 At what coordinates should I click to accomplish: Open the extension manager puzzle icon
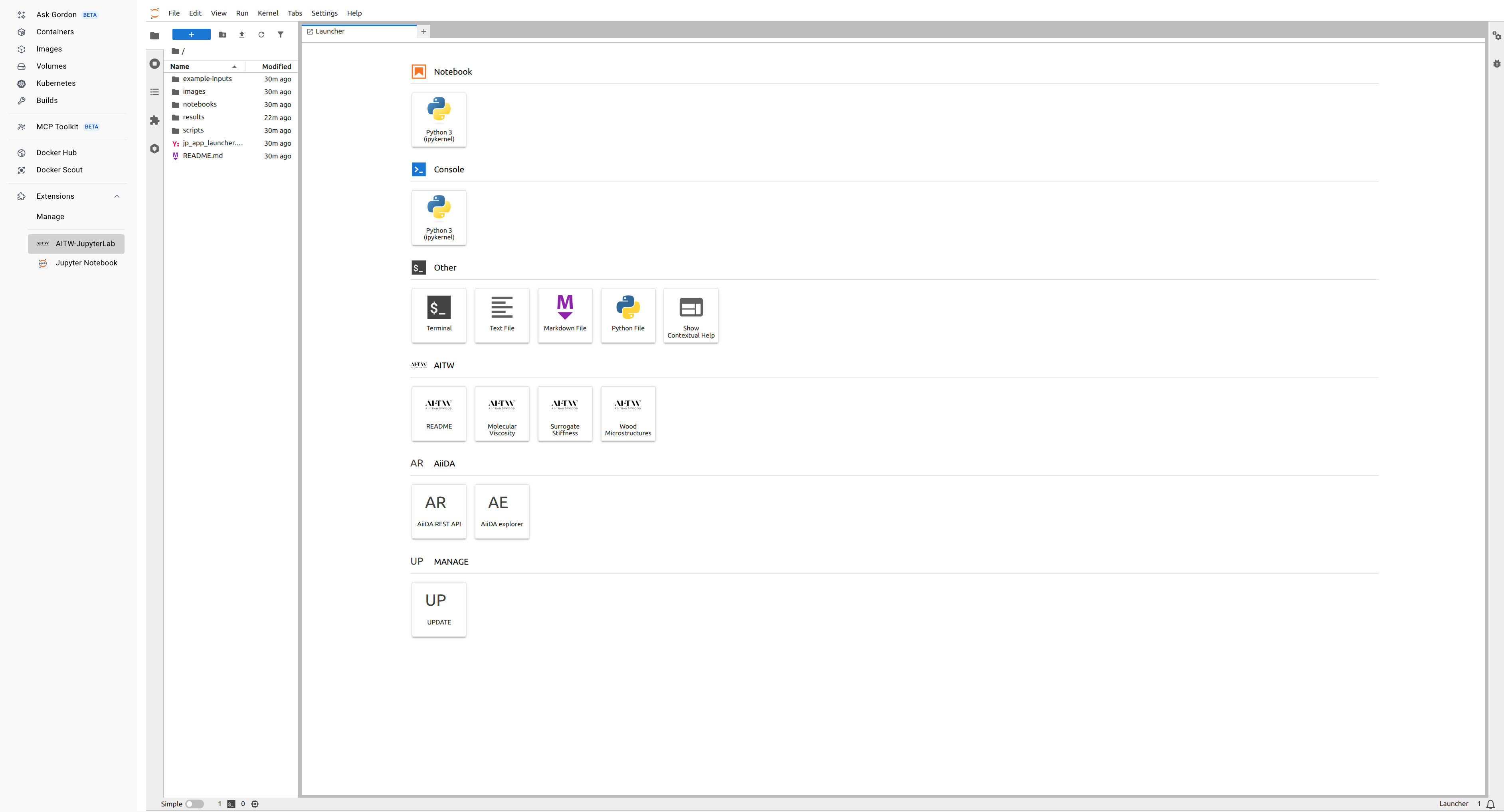coord(155,120)
